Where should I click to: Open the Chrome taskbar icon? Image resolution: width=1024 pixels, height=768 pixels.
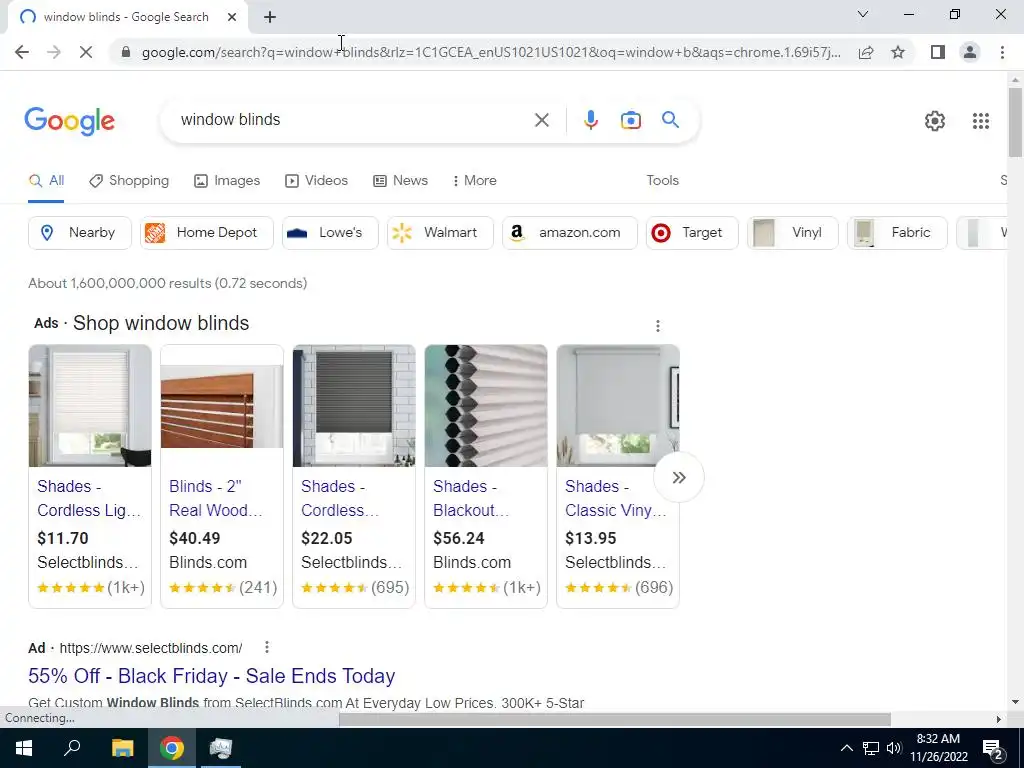(x=172, y=748)
